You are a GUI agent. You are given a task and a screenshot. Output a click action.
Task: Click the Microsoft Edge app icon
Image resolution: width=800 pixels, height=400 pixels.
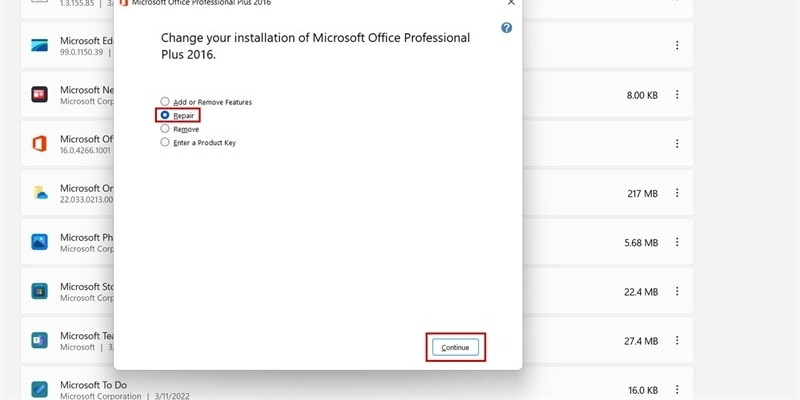pos(39,45)
